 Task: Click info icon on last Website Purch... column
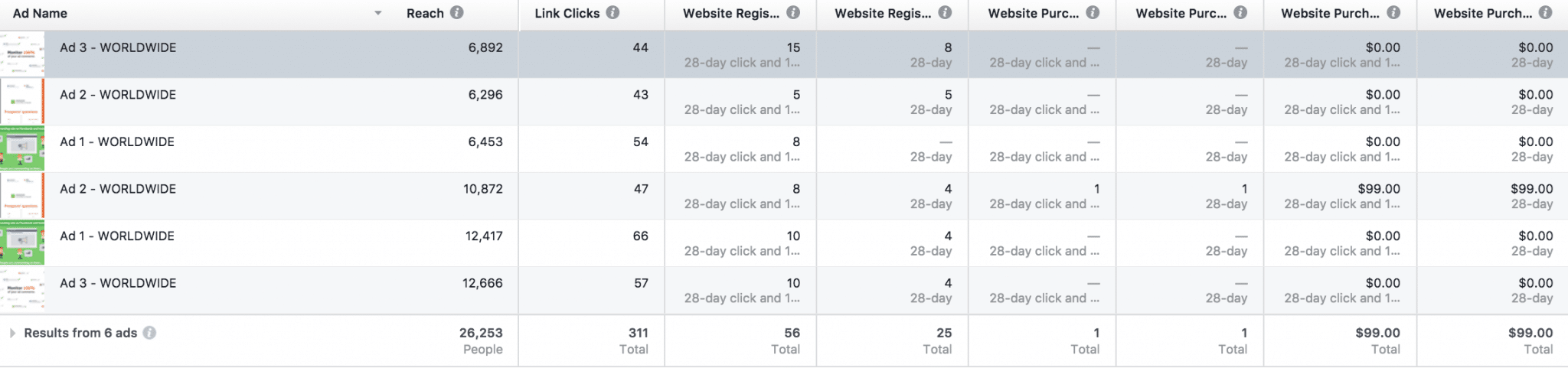(x=1545, y=13)
